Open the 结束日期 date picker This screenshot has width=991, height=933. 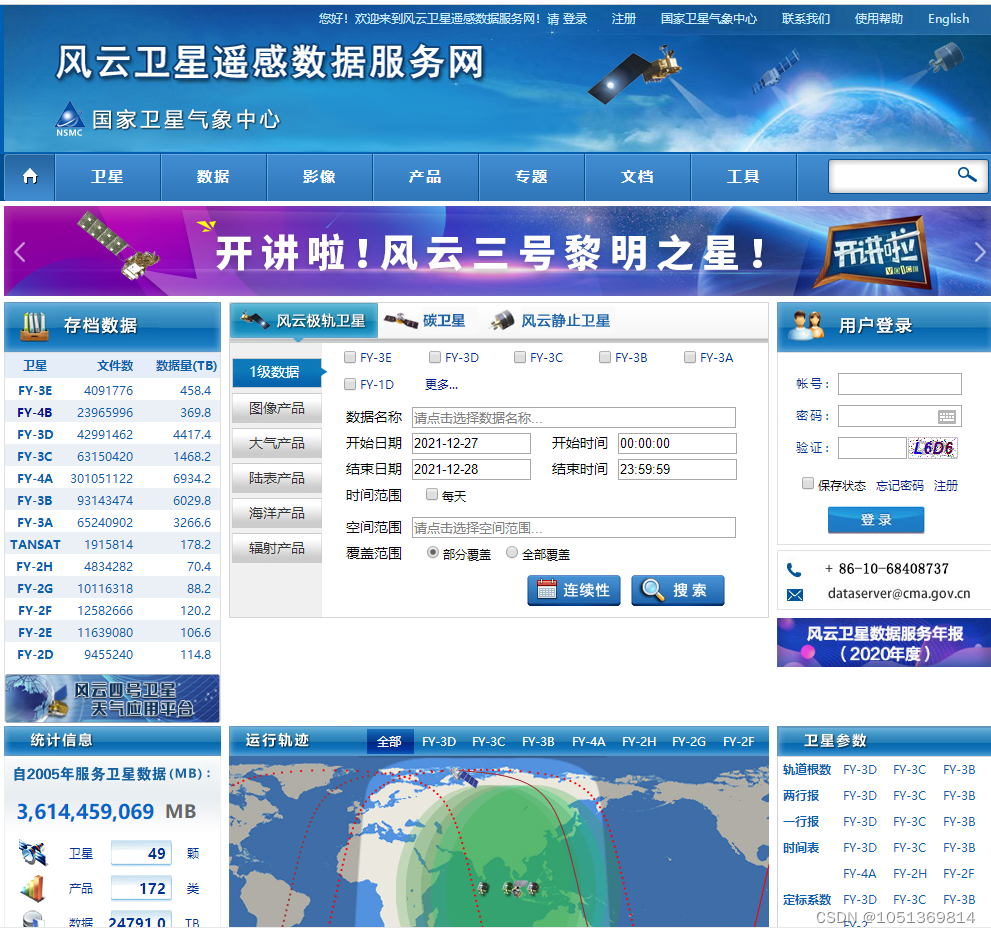coord(471,469)
